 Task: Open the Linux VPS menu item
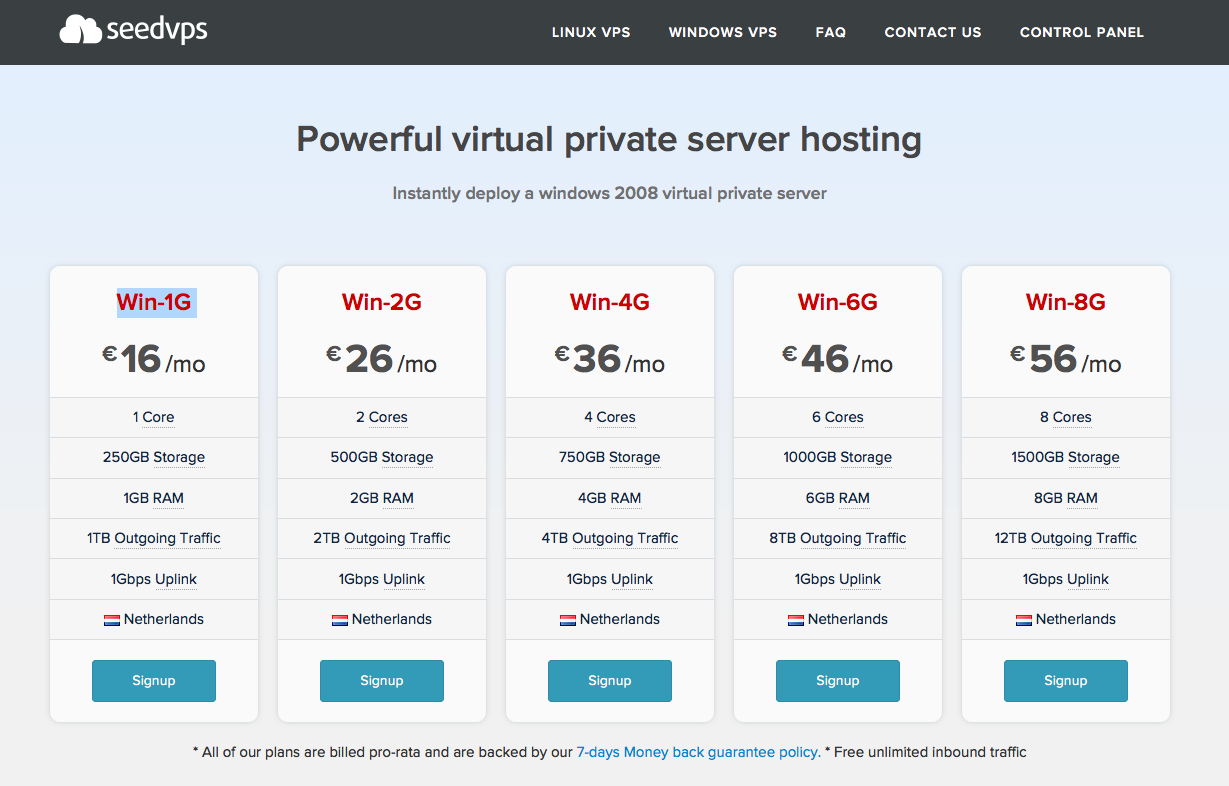pos(591,32)
